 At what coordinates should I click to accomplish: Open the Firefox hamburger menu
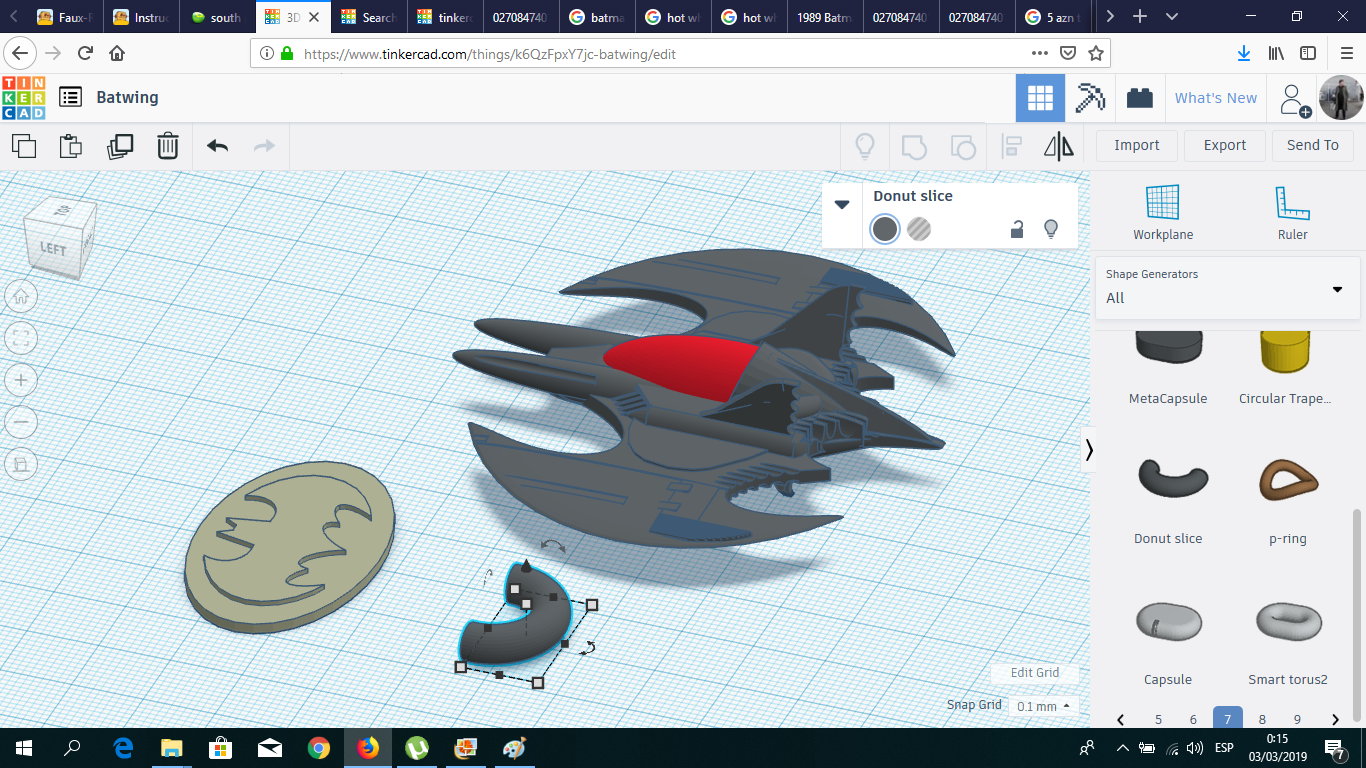1345,53
